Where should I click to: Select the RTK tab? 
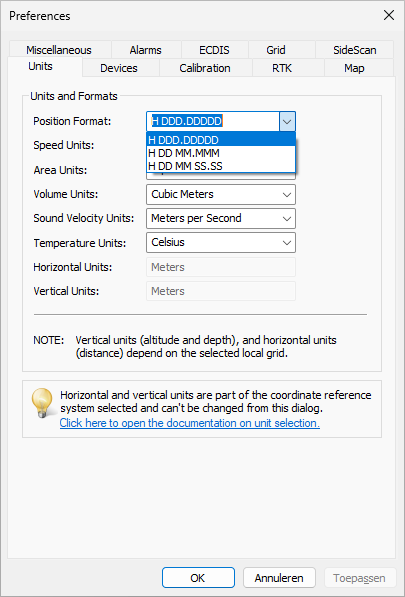pos(282,68)
